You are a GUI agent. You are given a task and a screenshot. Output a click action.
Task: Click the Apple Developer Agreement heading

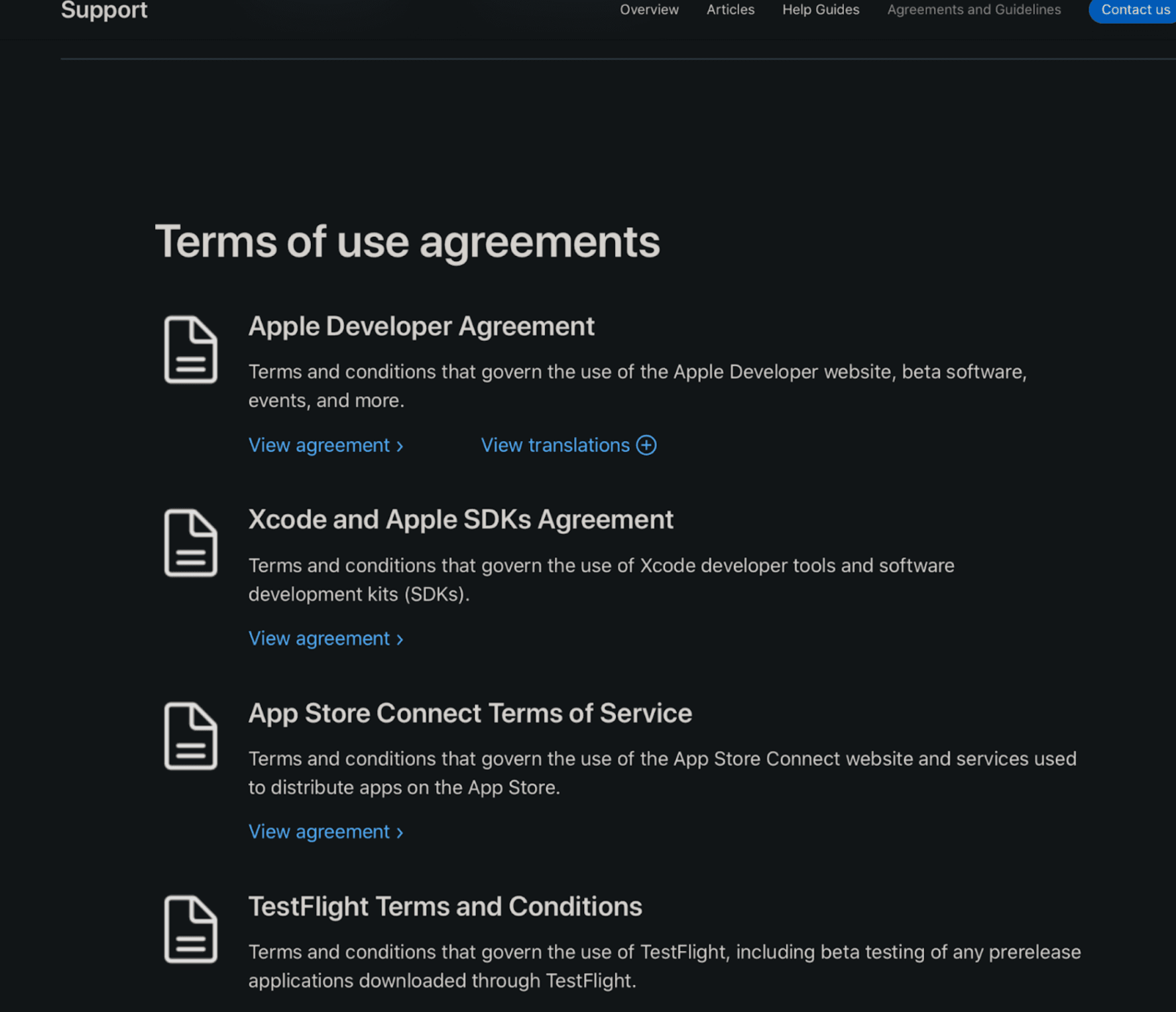click(x=422, y=326)
